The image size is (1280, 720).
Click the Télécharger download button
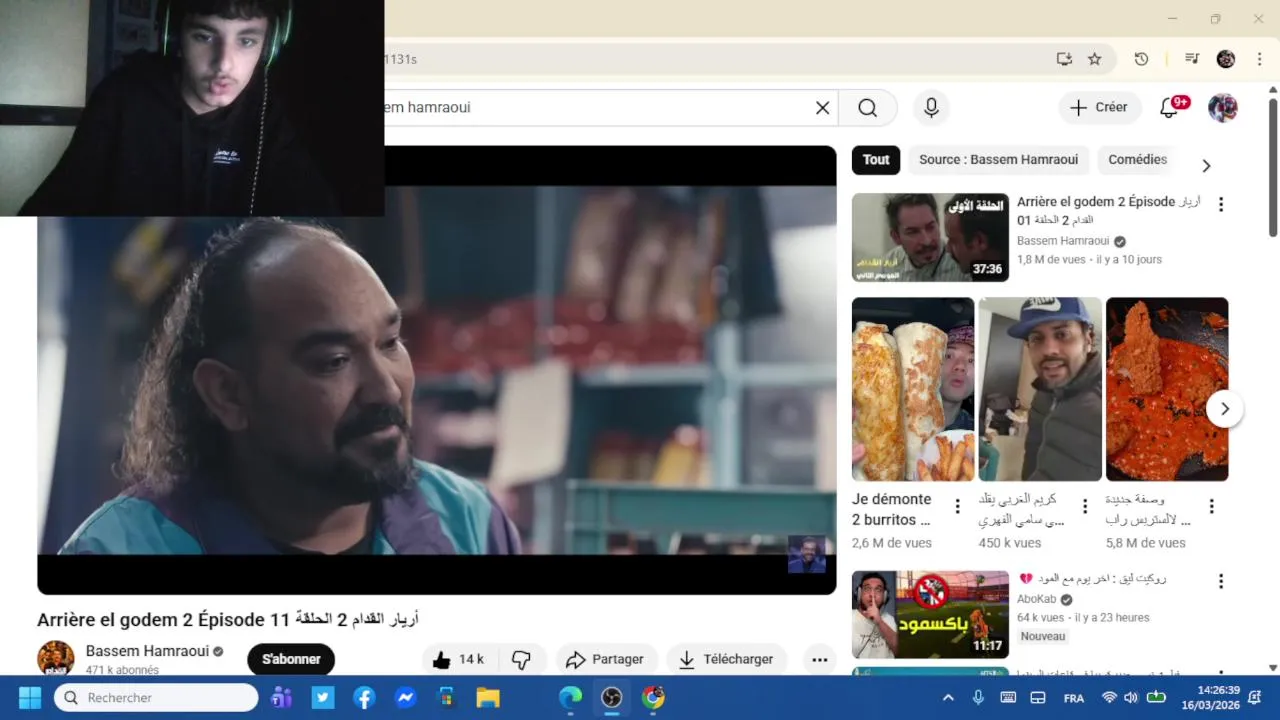(726, 660)
